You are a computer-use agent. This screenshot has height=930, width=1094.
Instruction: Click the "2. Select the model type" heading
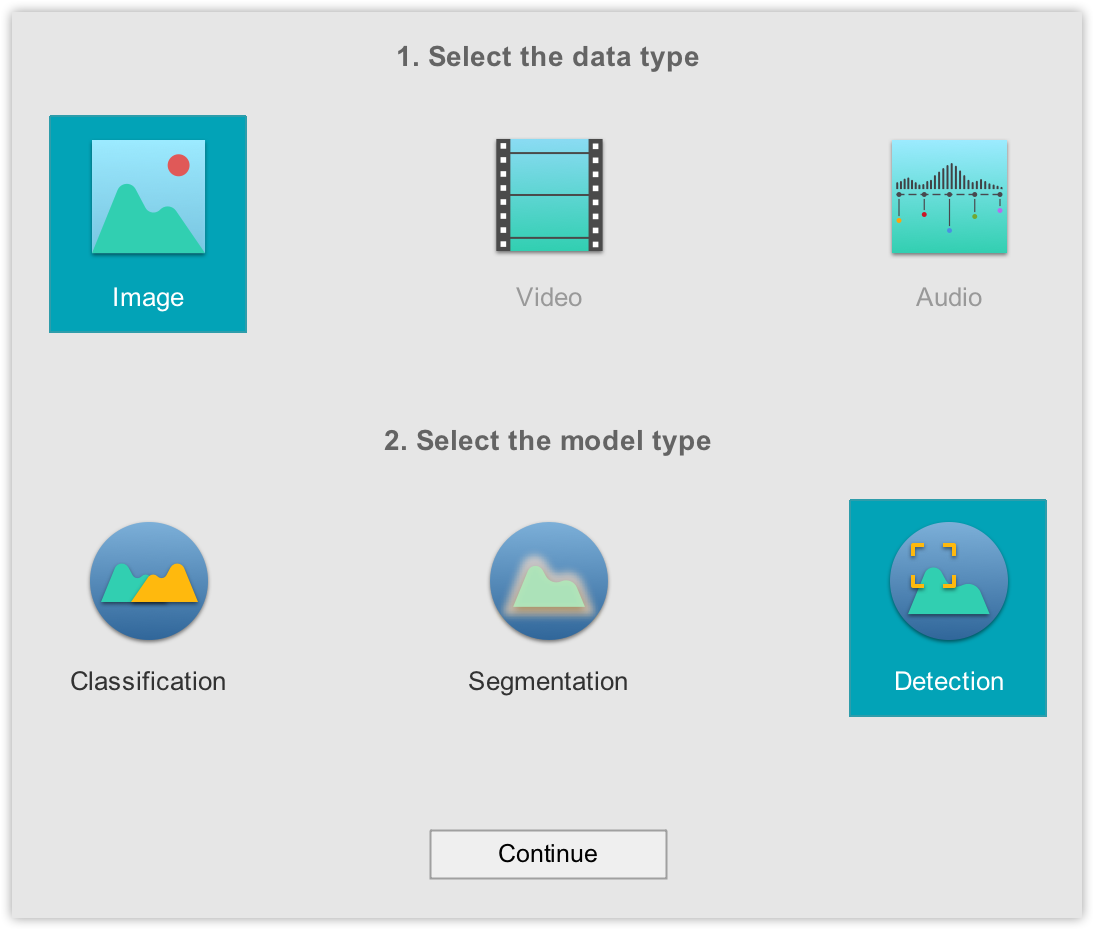pyautogui.click(x=548, y=441)
